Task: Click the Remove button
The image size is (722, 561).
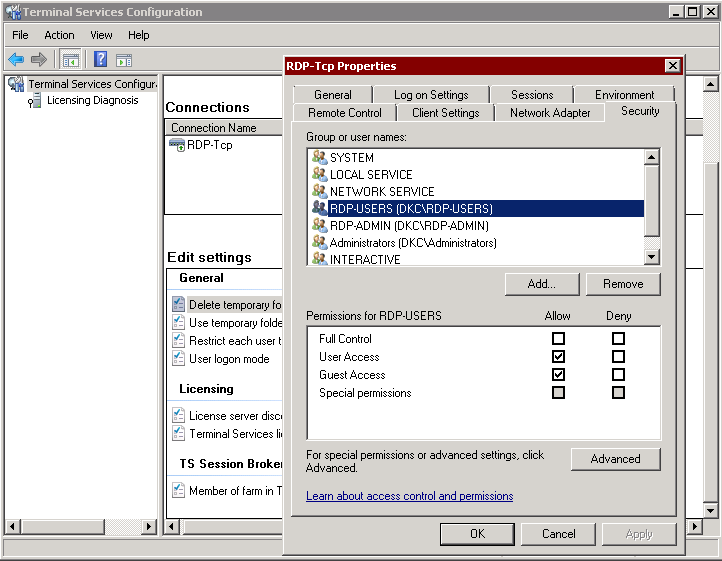Action: click(x=623, y=284)
